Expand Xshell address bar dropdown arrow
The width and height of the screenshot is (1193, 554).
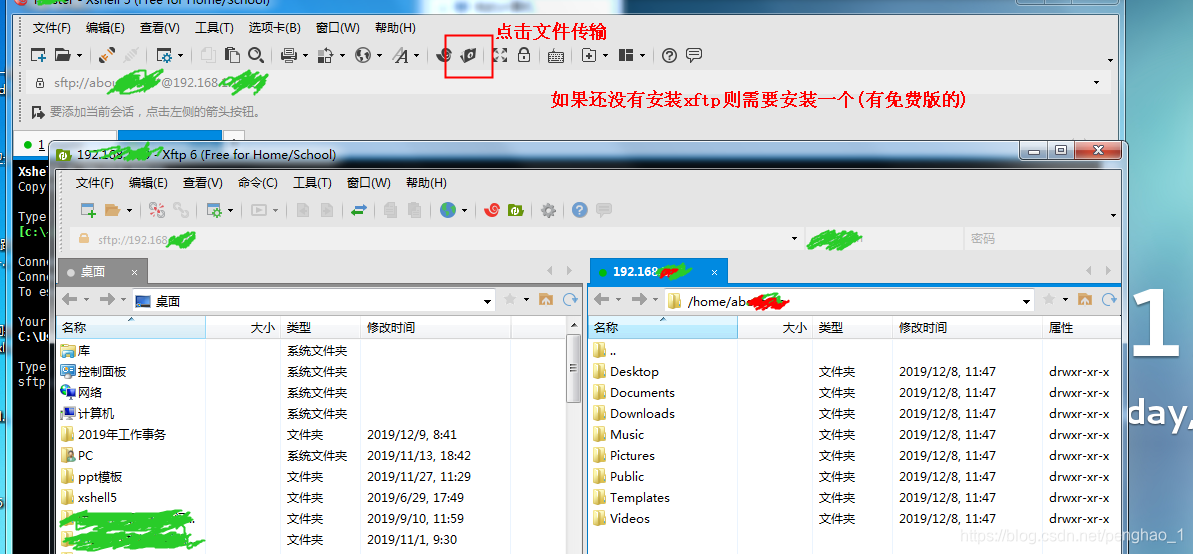pyautogui.click(x=1096, y=82)
